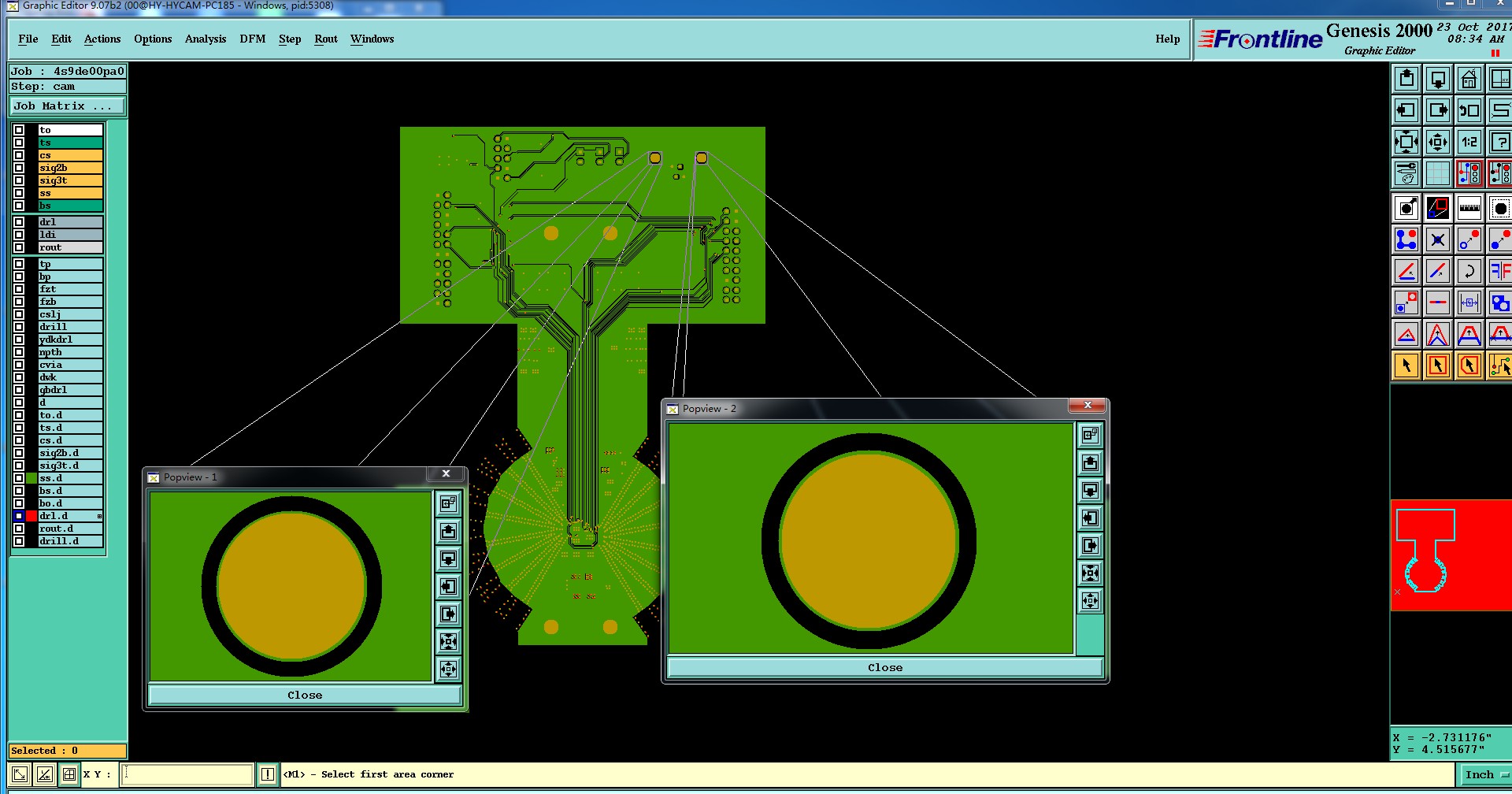1512x794 pixels.
Task: Click the delete feature X icon
Action: (x=1438, y=239)
